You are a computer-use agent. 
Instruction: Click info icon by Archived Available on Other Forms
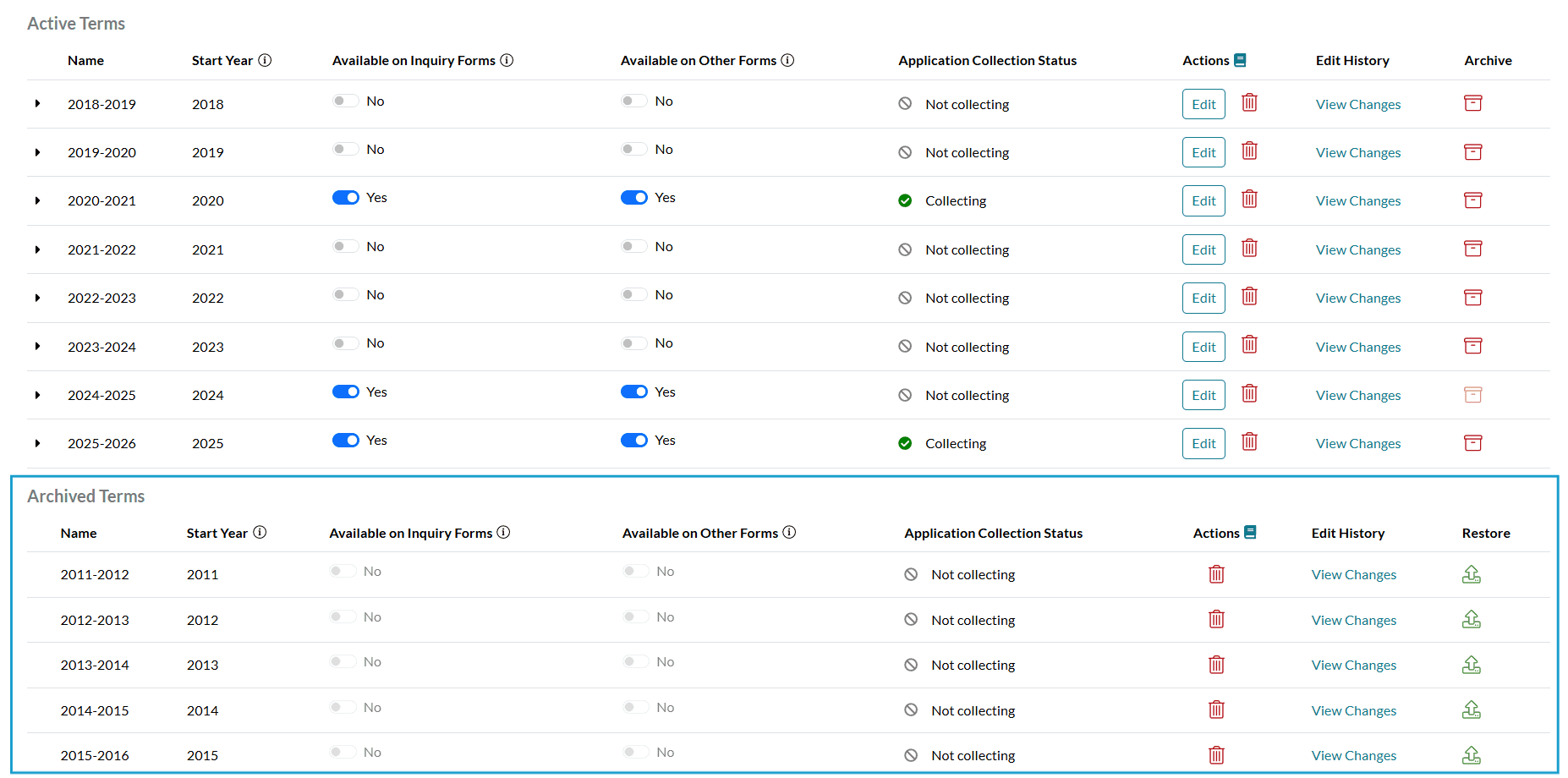(x=789, y=532)
